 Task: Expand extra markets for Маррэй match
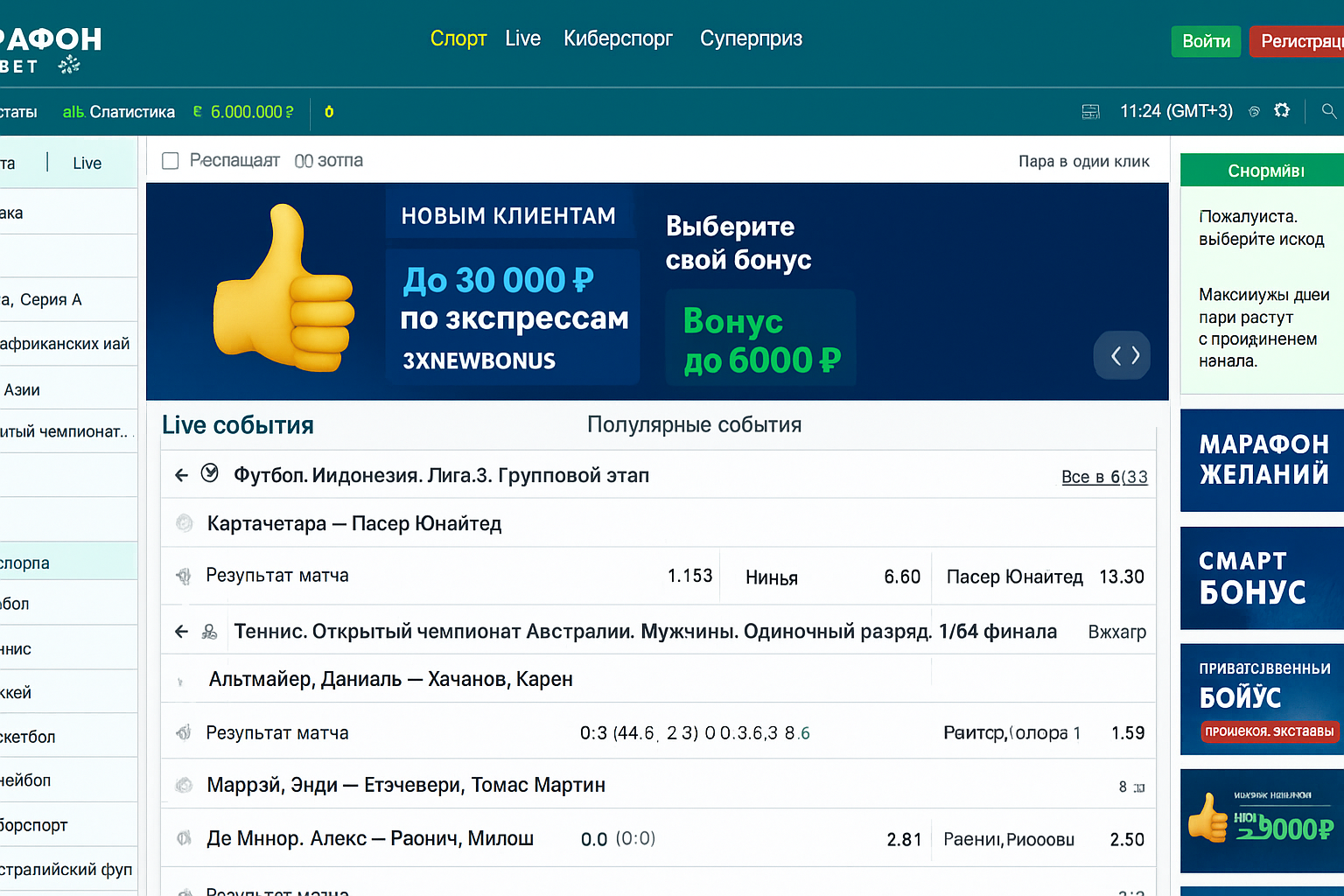point(1131,787)
